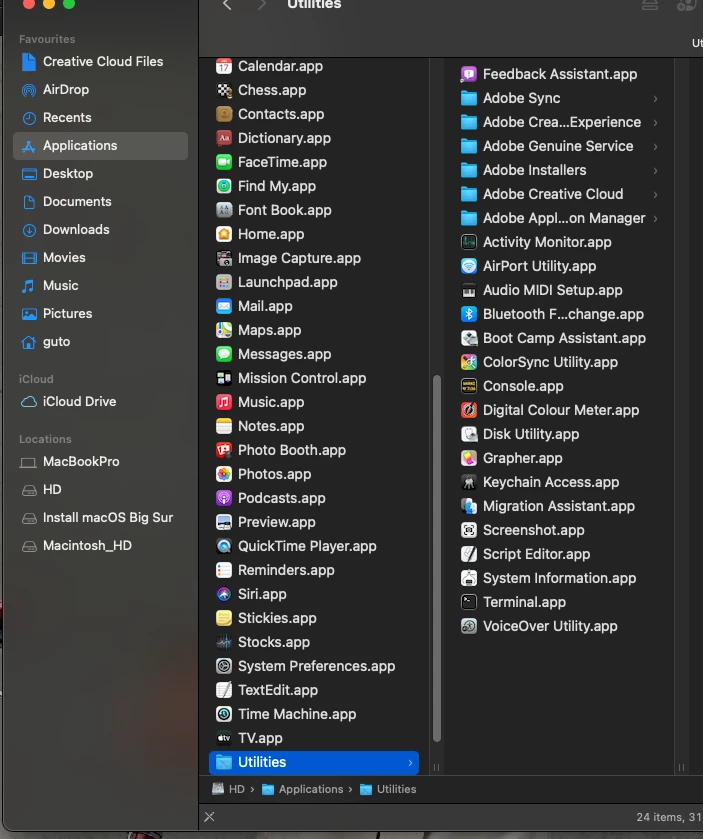Click the Font Book.app icon
Image resolution: width=703 pixels, height=839 pixels.
pos(224,210)
